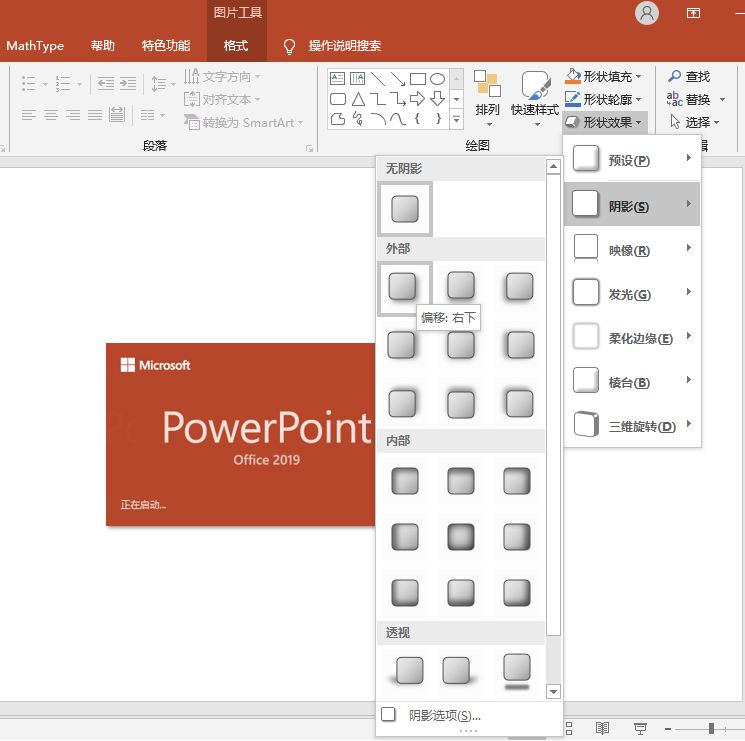
Task: Select the rectangle shape
Action: click(x=418, y=78)
